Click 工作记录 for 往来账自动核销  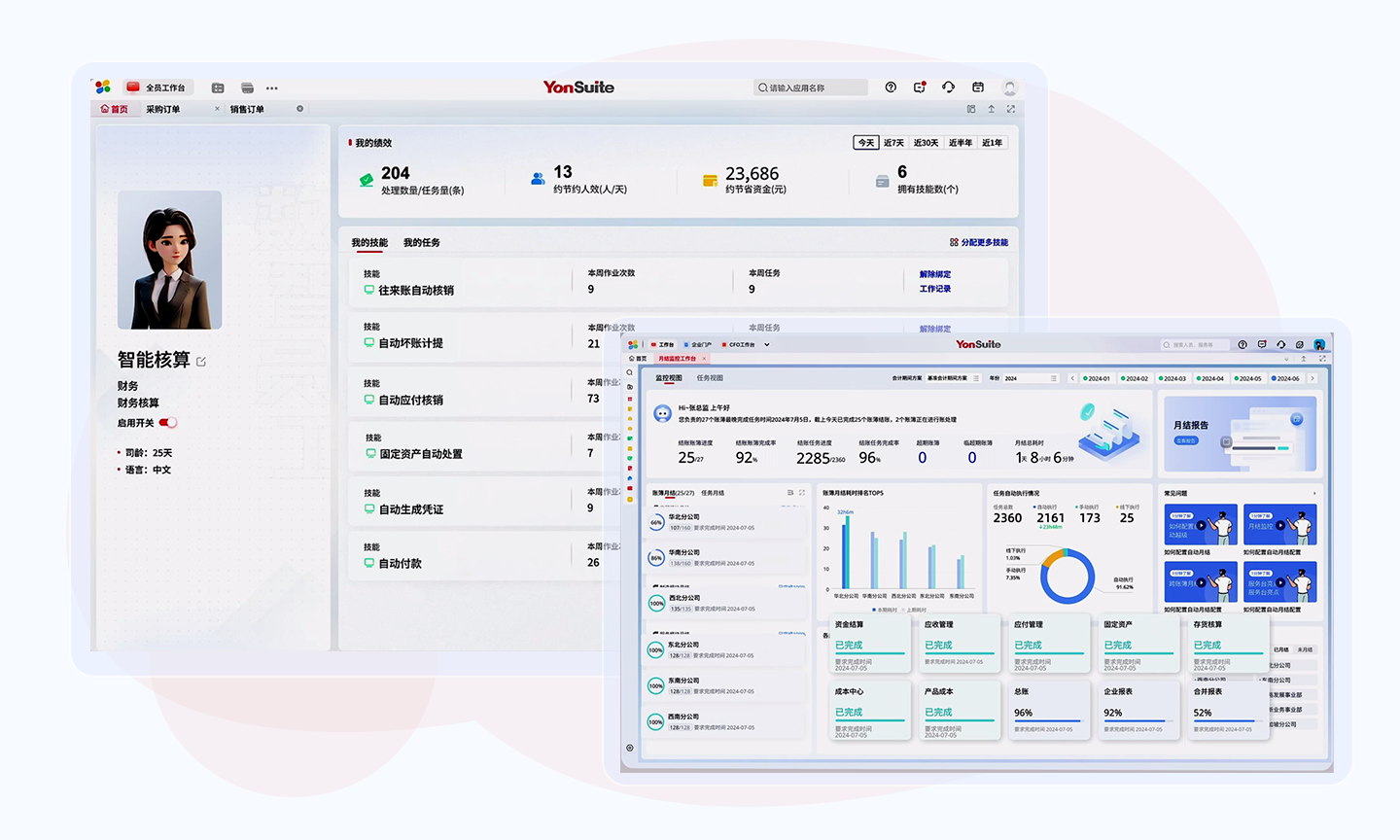pos(934,289)
